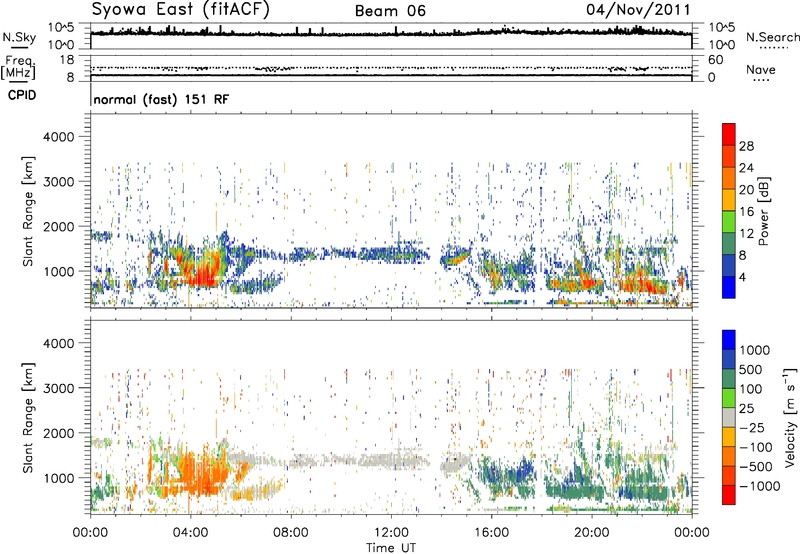This screenshot has width=800, height=554.
Task: Select the 'CPID' row label
Action: pos(22,95)
